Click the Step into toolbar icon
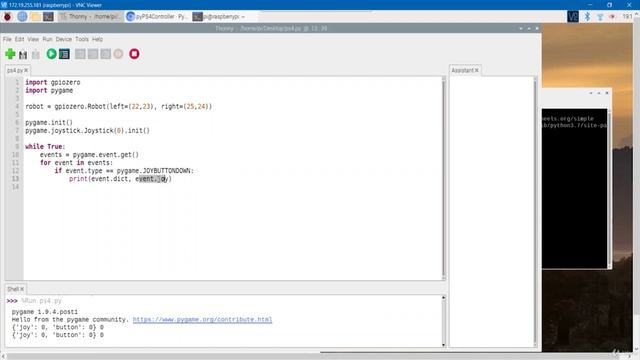 [x=93, y=54]
